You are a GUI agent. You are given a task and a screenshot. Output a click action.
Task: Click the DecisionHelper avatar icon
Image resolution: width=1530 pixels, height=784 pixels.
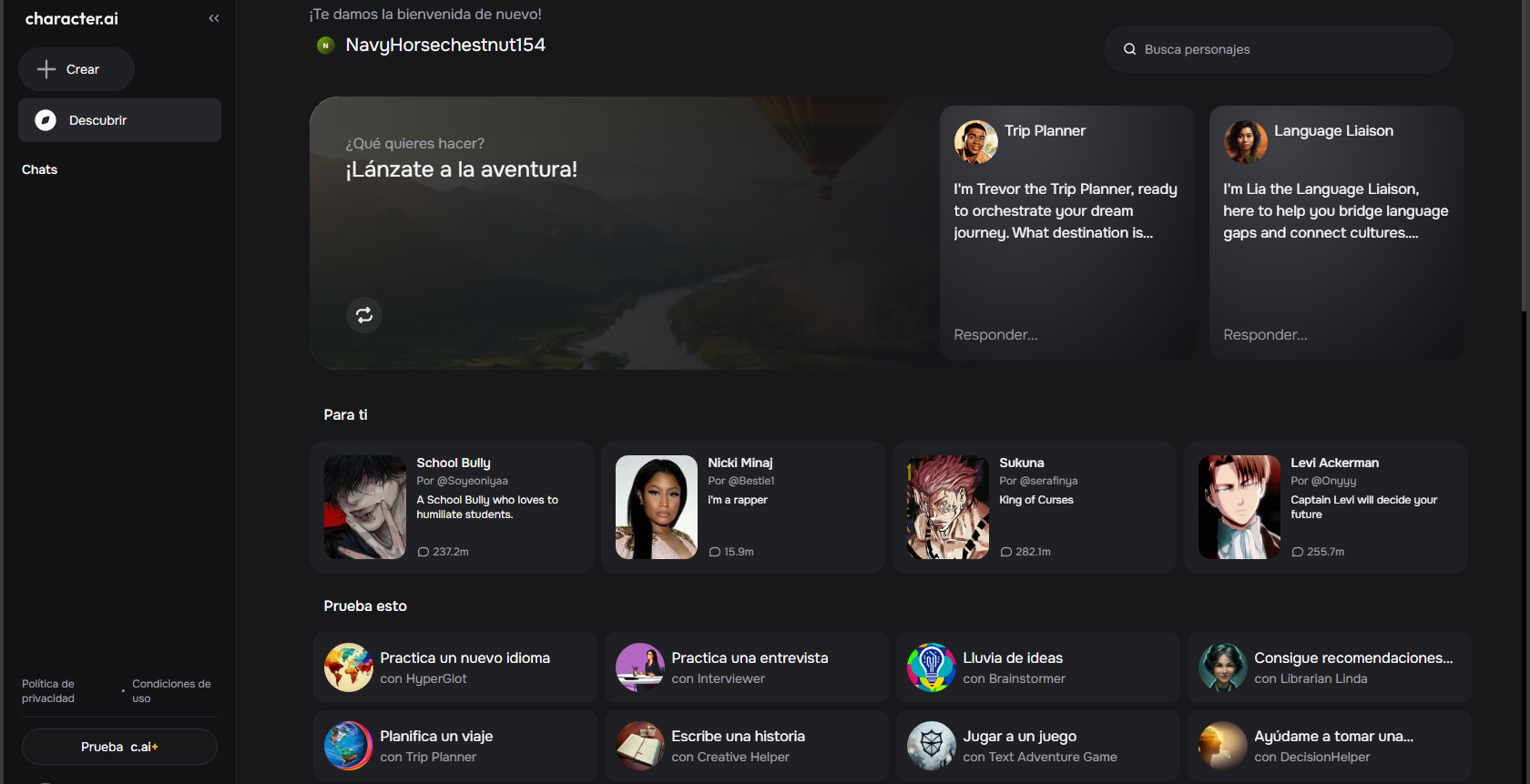tap(1223, 746)
